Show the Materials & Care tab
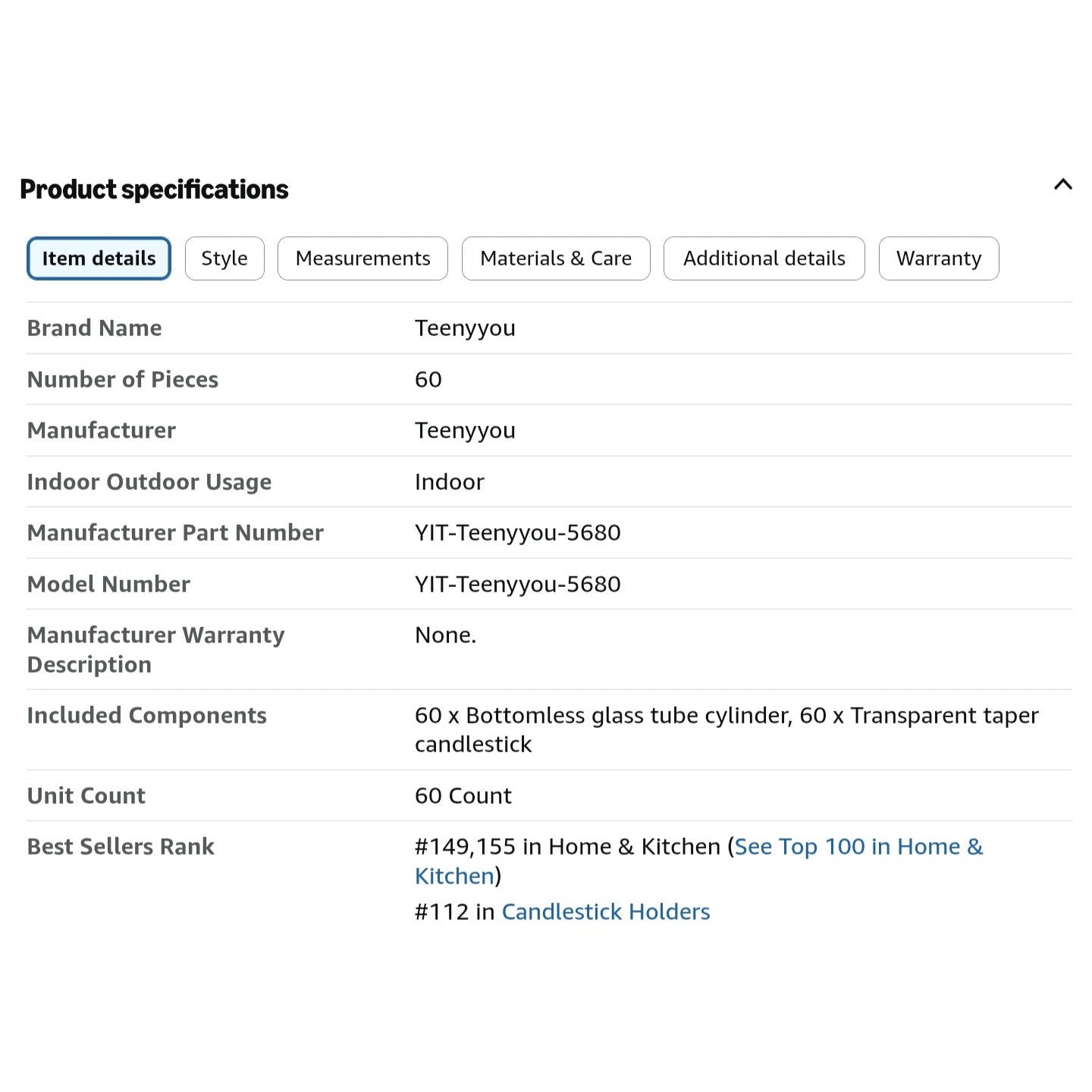 pyautogui.click(x=556, y=259)
